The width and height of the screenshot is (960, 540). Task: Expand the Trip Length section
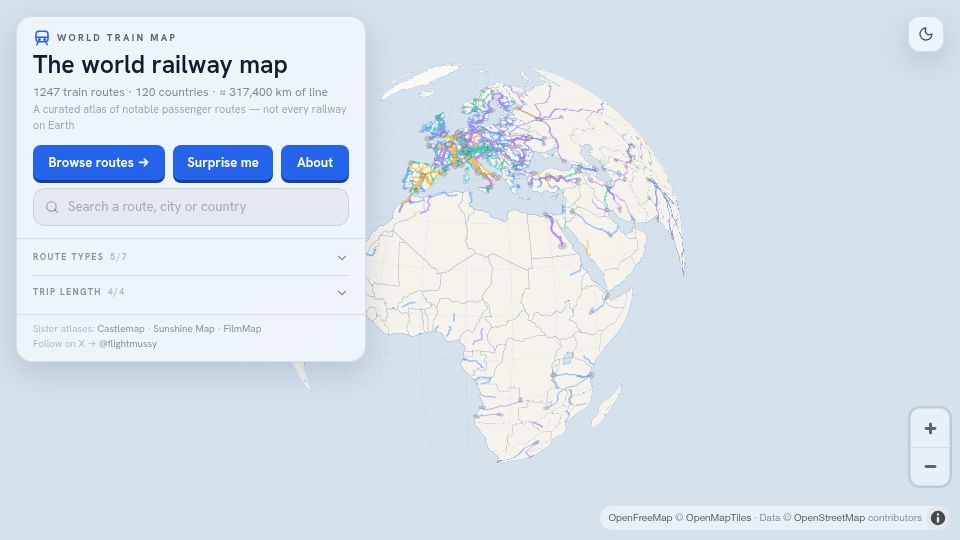[x=190, y=292]
